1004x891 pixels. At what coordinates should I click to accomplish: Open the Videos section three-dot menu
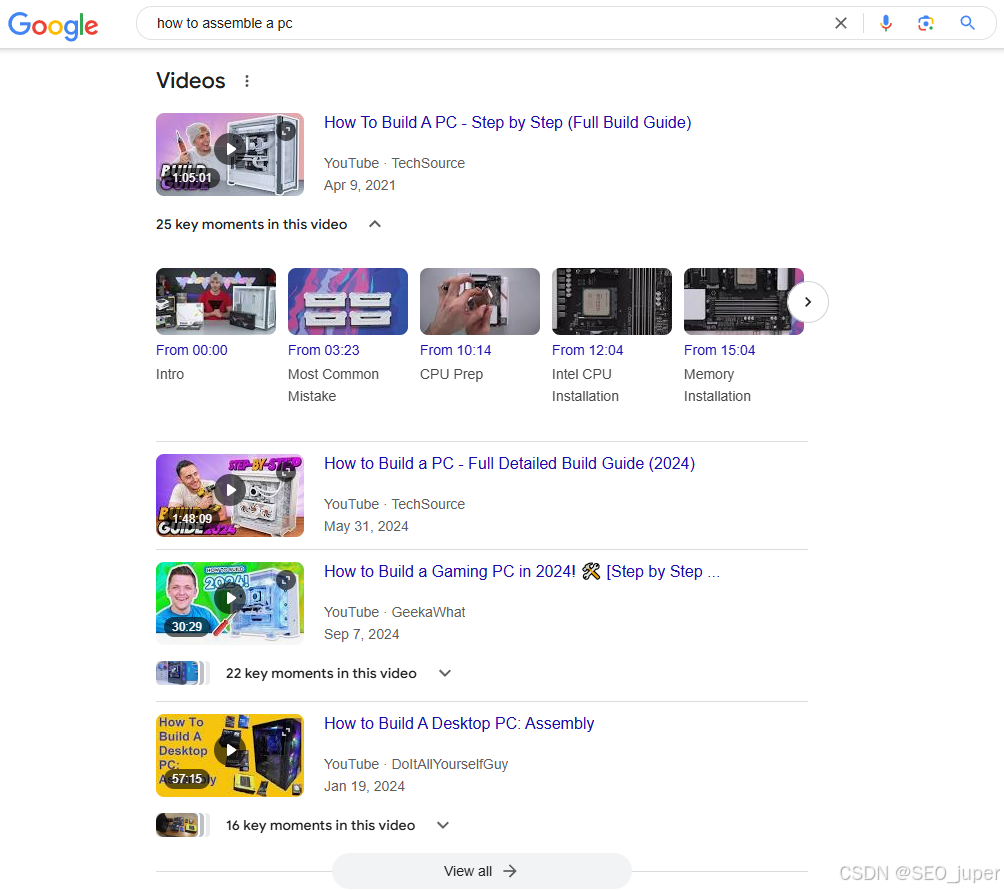coord(247,81)
